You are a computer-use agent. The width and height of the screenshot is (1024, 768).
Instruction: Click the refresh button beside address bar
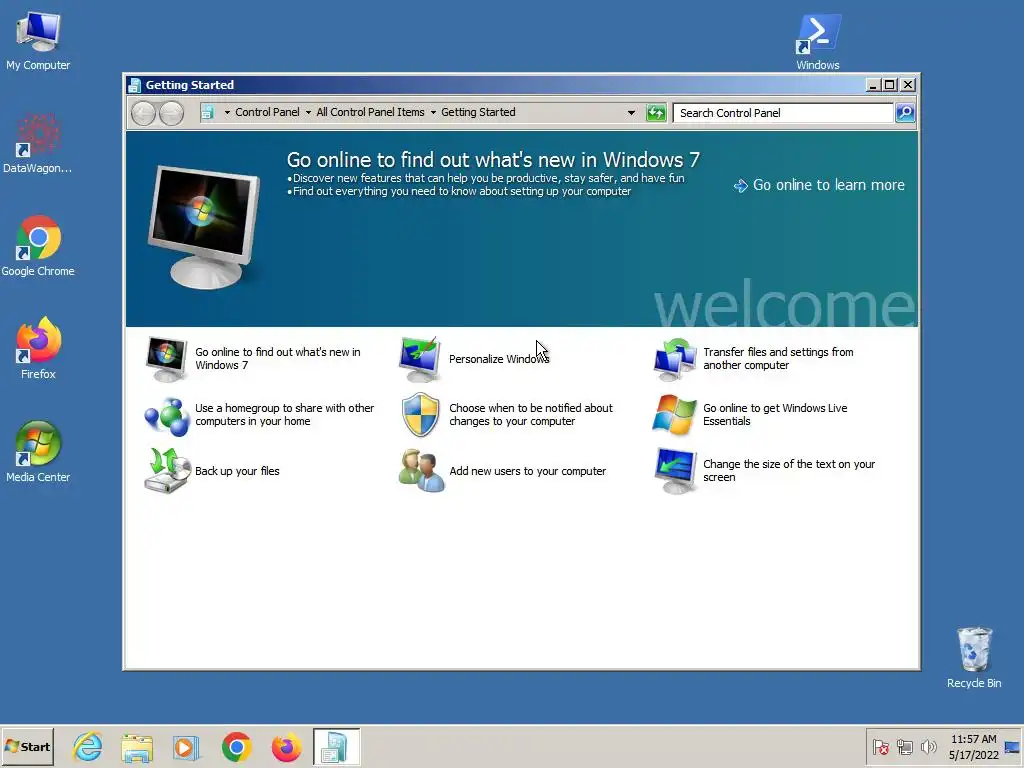(656, 113)
